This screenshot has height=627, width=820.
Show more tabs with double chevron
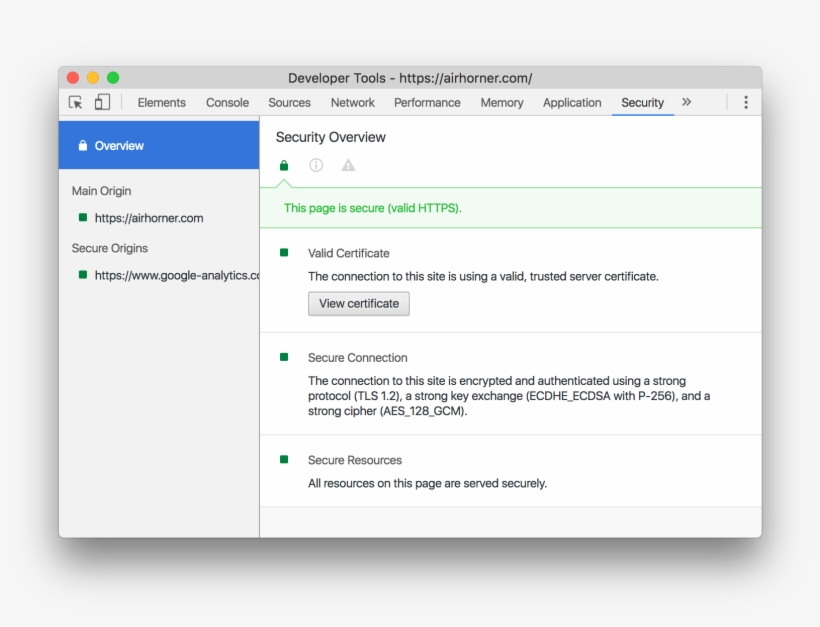point(686,102)
